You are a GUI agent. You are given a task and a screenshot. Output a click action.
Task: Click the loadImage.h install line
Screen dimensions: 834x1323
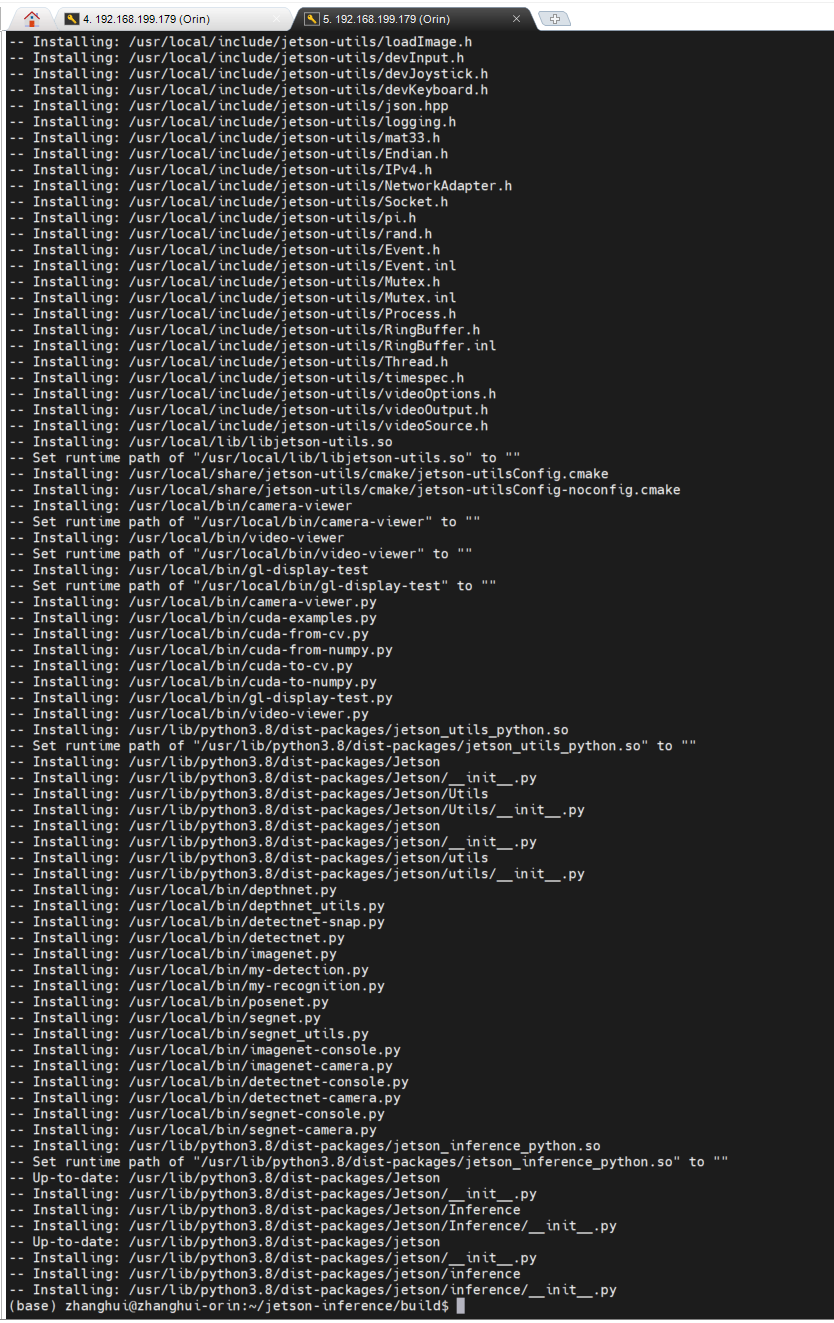tap(252, 42)
